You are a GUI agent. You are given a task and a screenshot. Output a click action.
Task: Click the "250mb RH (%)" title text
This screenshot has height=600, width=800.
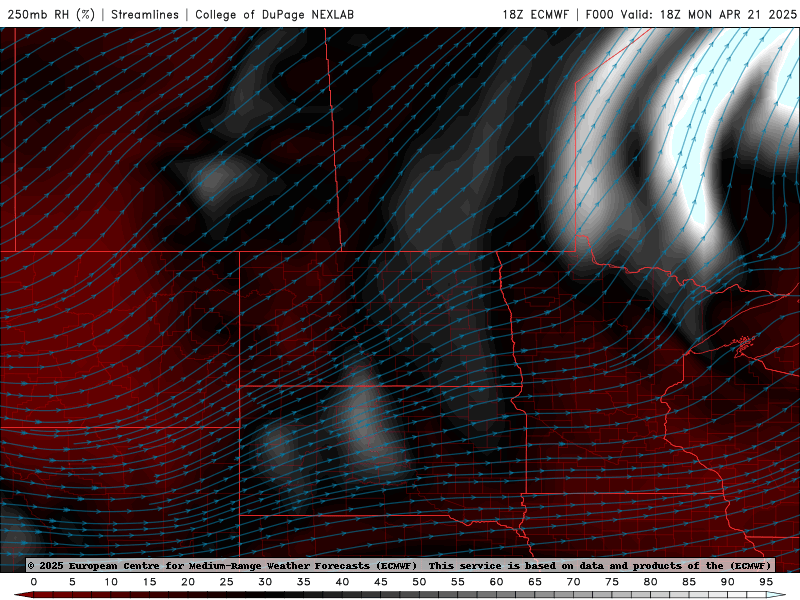51,14
